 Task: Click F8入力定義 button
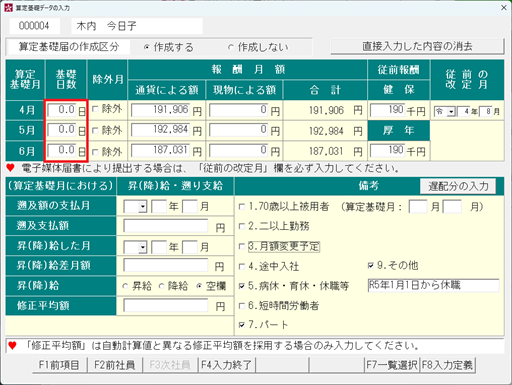click(447, 365)
